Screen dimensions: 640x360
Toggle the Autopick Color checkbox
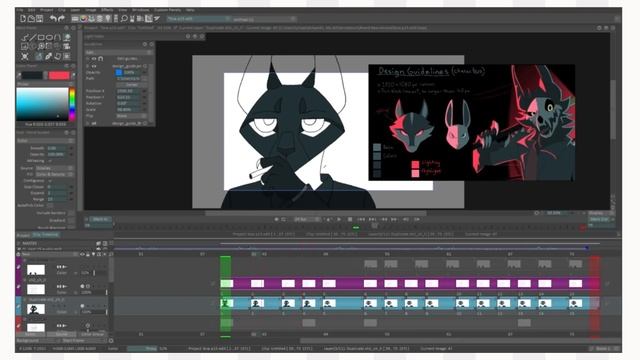(x=50, y=205)
